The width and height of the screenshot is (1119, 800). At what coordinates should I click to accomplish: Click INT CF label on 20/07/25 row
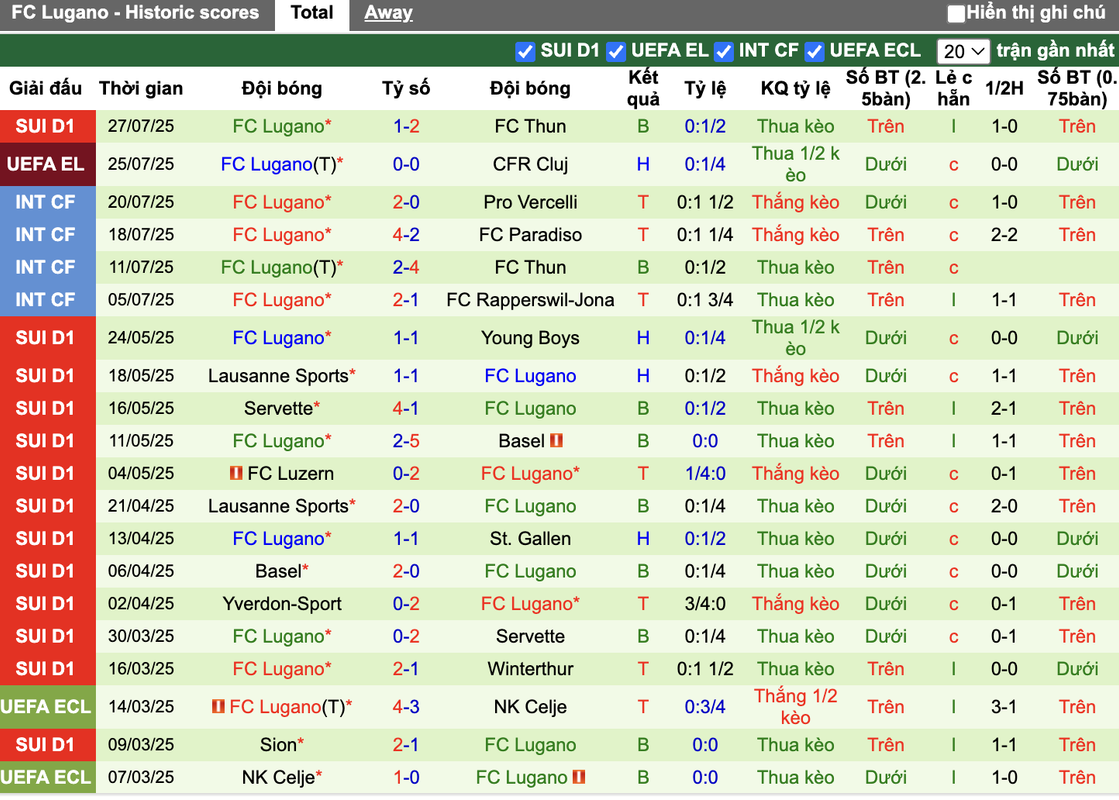click(46, 202)
